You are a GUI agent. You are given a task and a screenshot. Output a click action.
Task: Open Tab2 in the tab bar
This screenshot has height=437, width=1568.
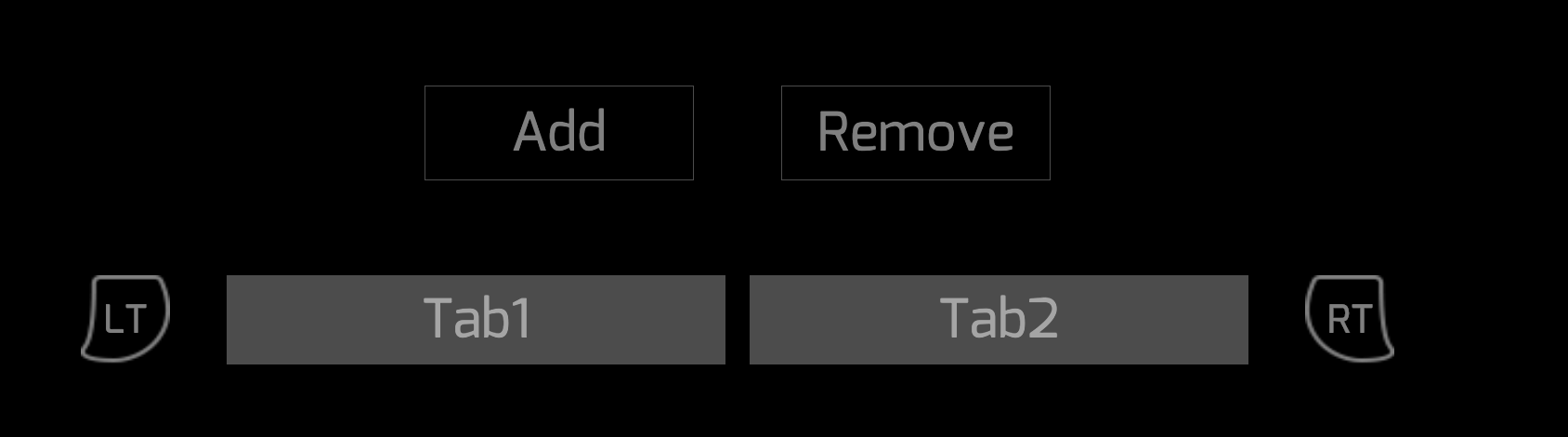click(999, 319)
